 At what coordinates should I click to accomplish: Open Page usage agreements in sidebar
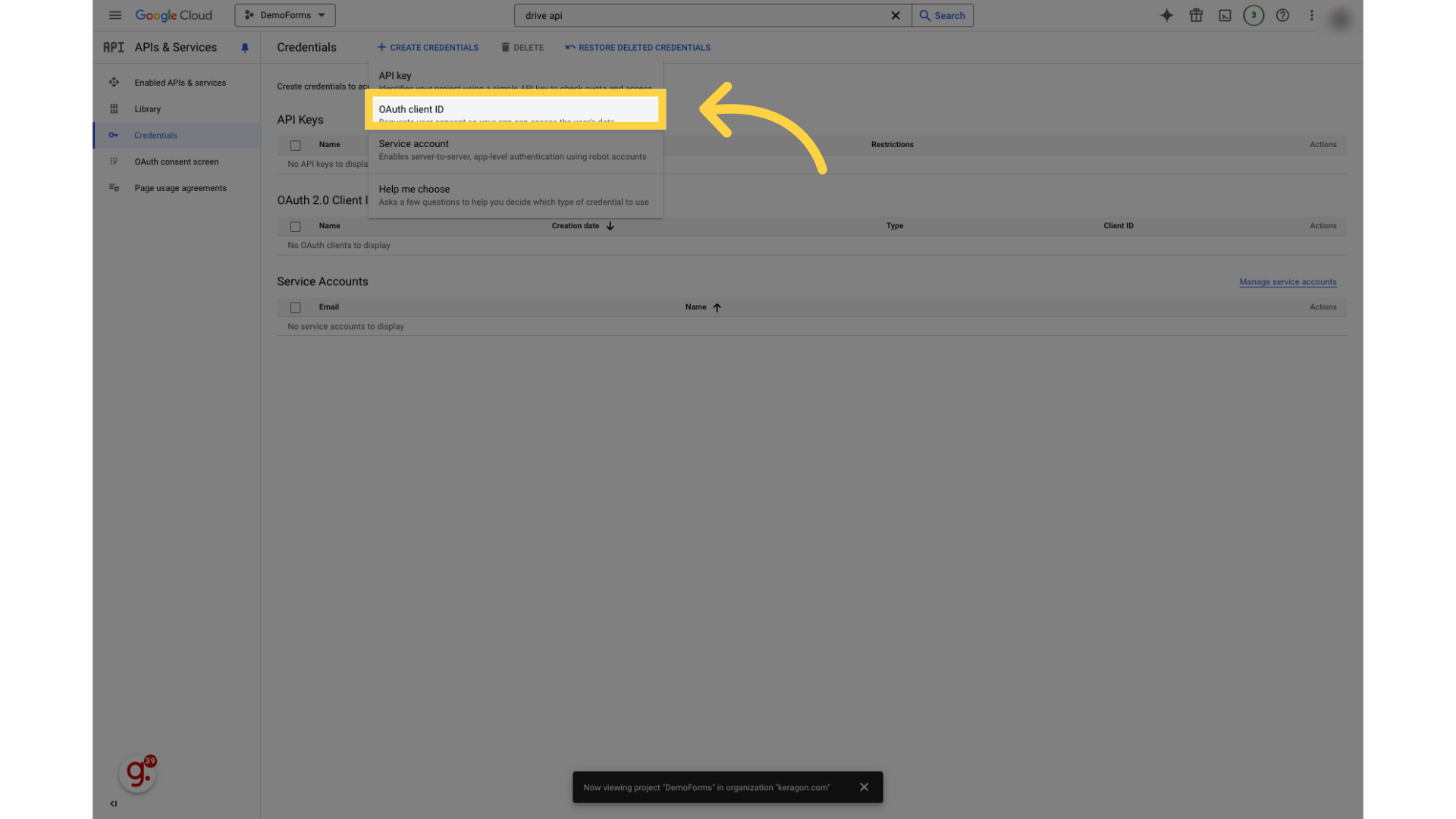point(177,188)
